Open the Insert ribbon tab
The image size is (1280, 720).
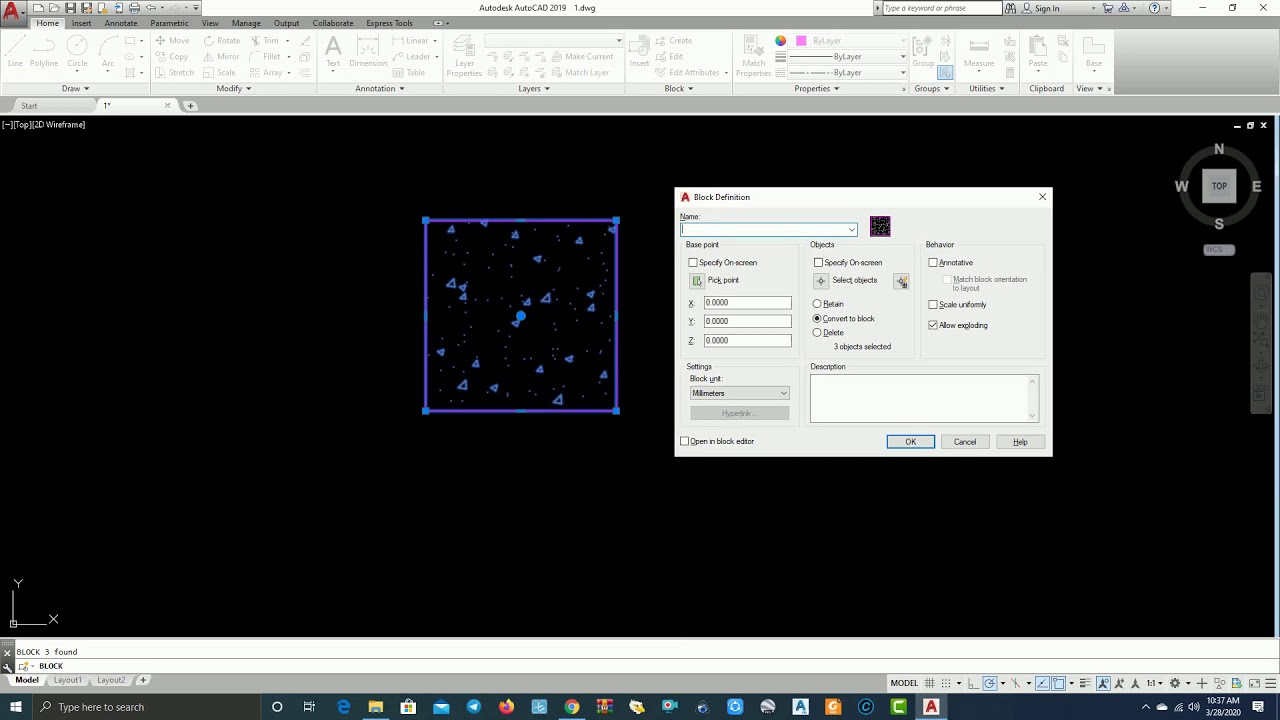click(81, 23)
